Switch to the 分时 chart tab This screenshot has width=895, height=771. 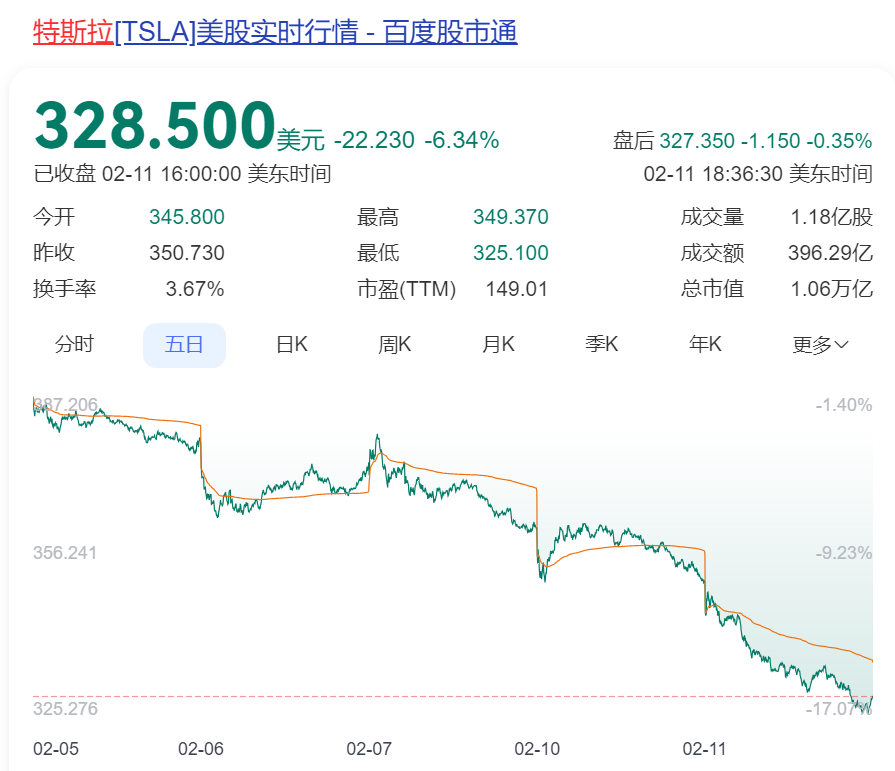(74, 345)
